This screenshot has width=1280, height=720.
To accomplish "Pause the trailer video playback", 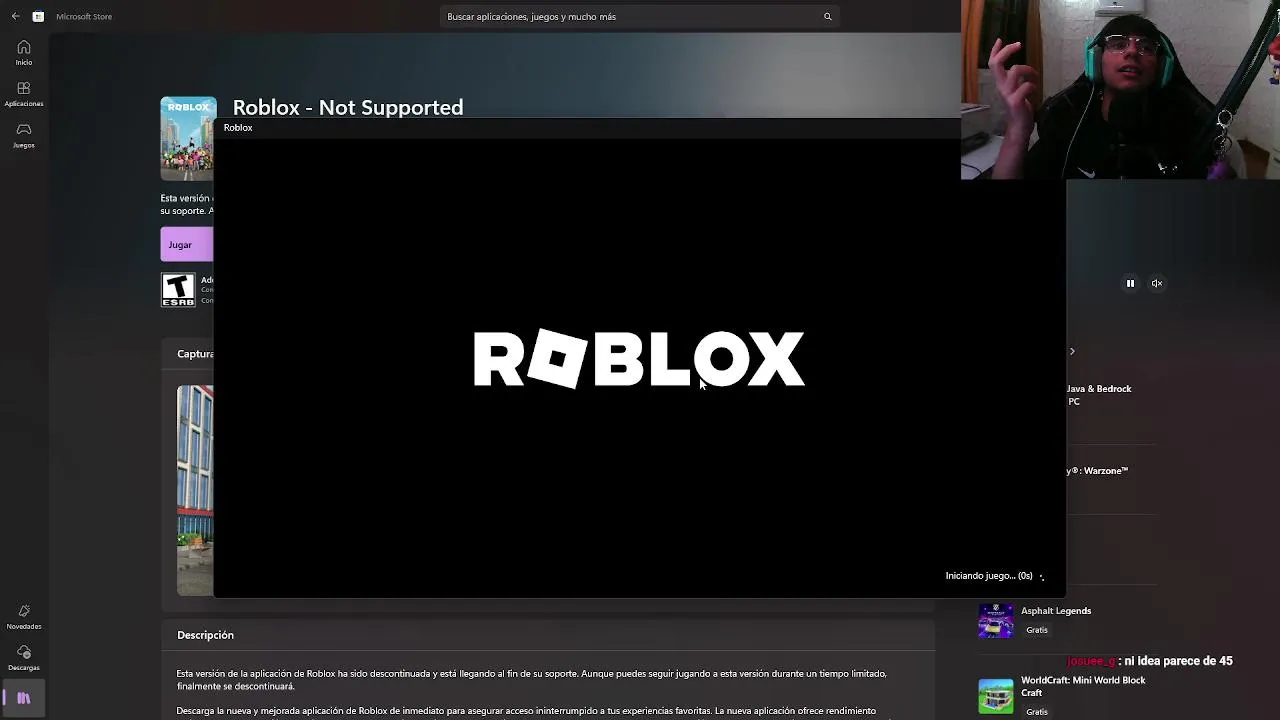I will 1130,283.
